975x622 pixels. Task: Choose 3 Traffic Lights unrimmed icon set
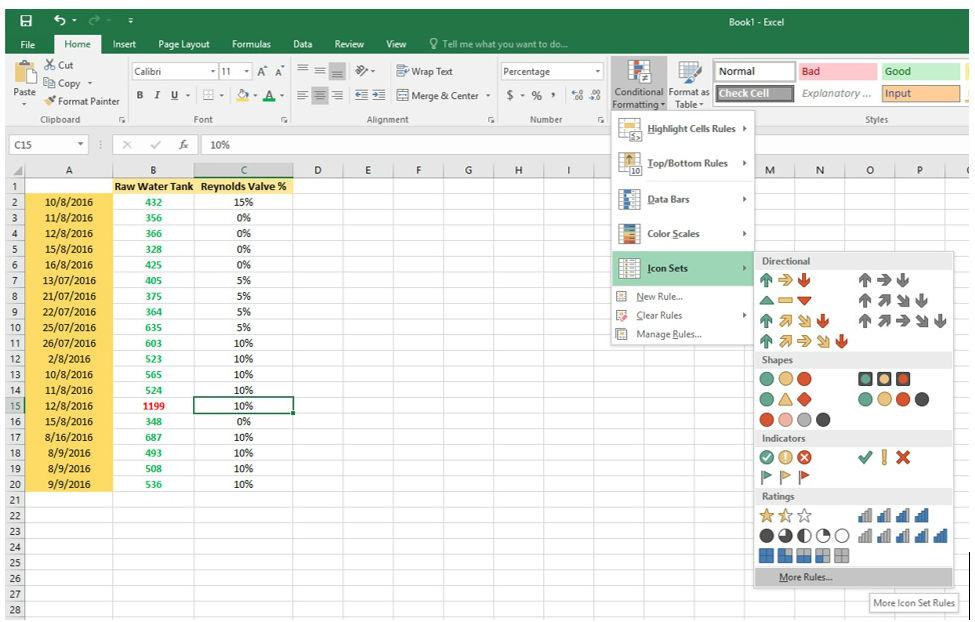(785, 379)
